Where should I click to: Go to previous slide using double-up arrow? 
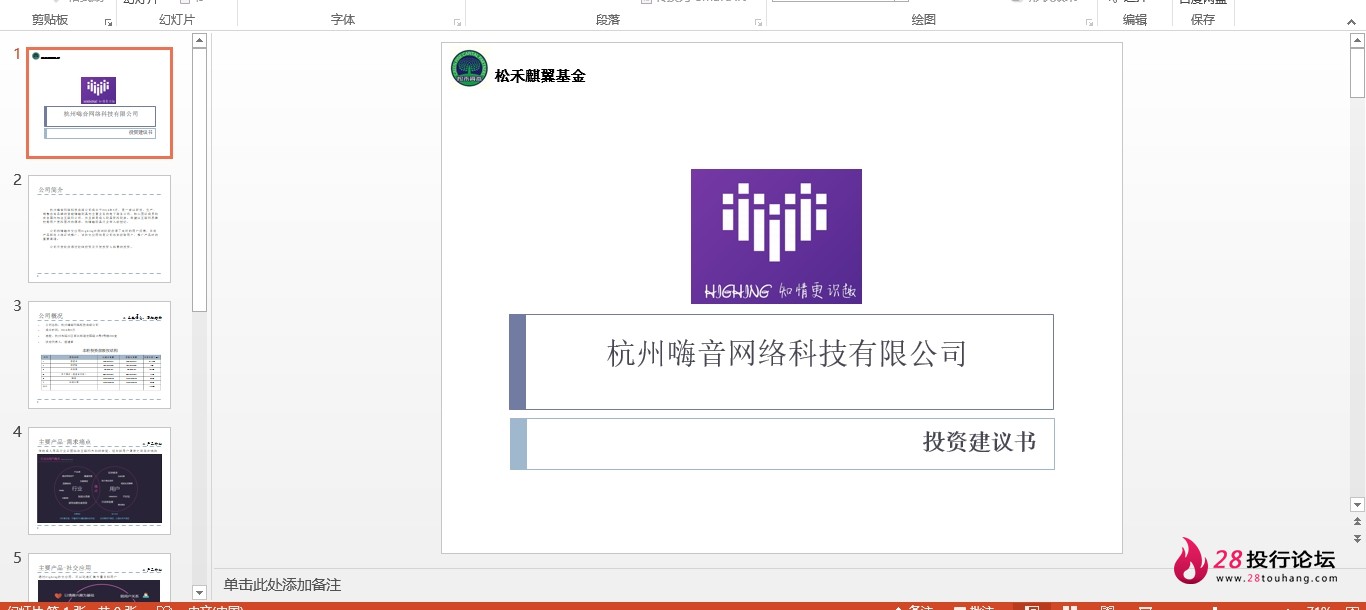click(x=1357, y=522)
